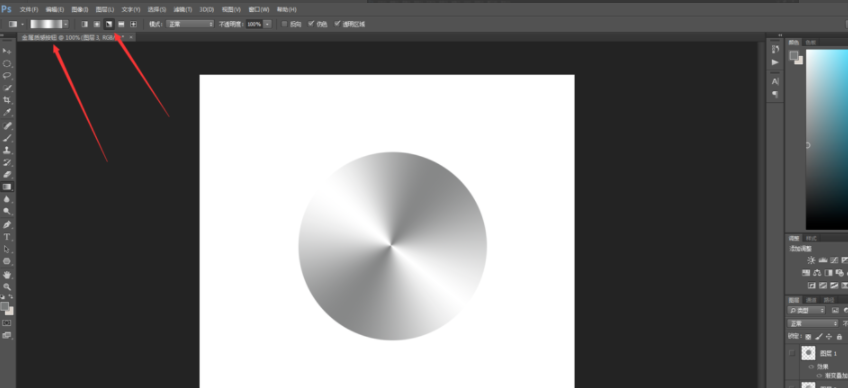Select the Eyedropper tool
Image resolution: width=848 pixels, height=388 pixels.
point(7,113)
